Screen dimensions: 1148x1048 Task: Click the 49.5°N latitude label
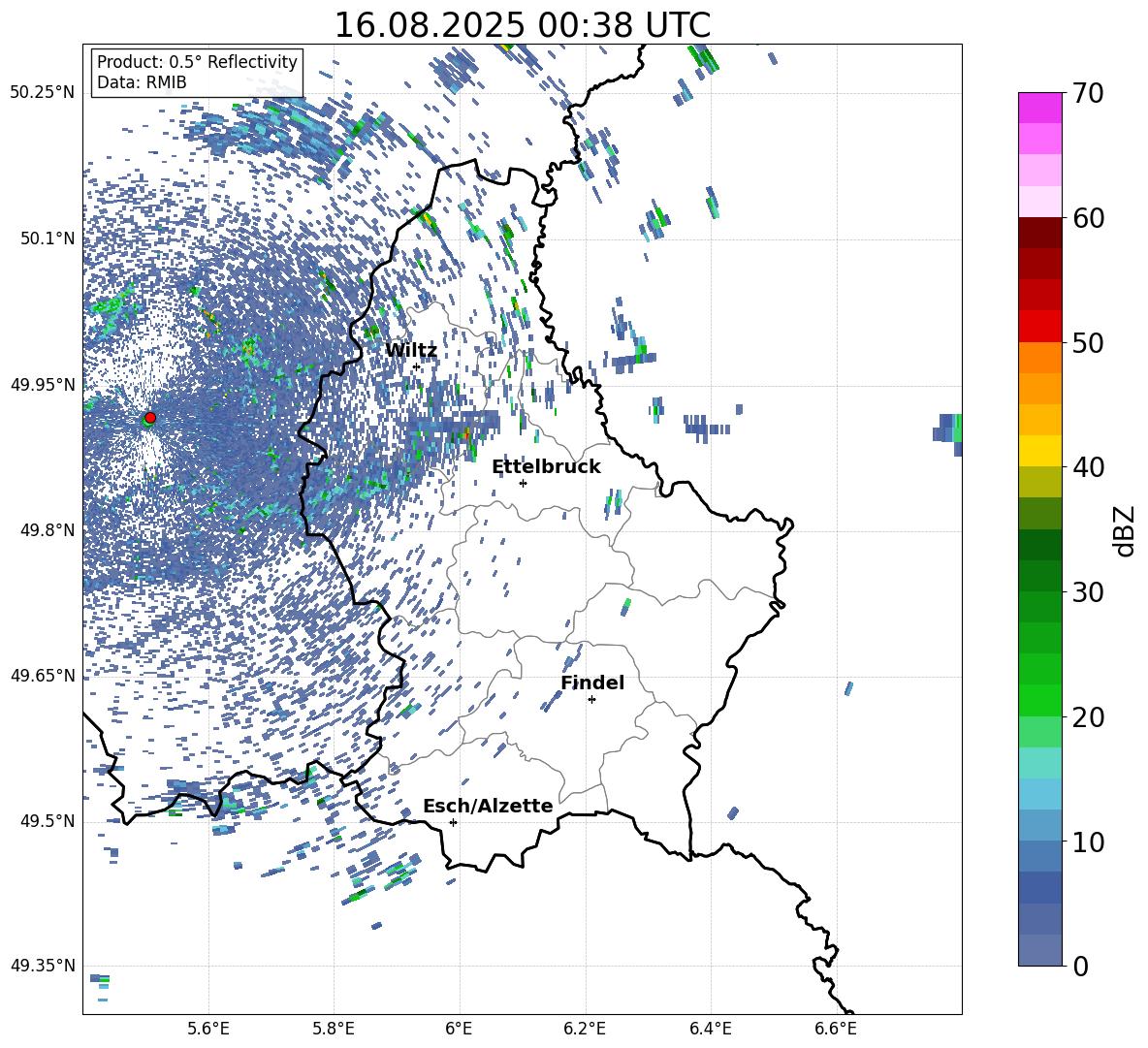pyautogui.click(x=48, y=821)
